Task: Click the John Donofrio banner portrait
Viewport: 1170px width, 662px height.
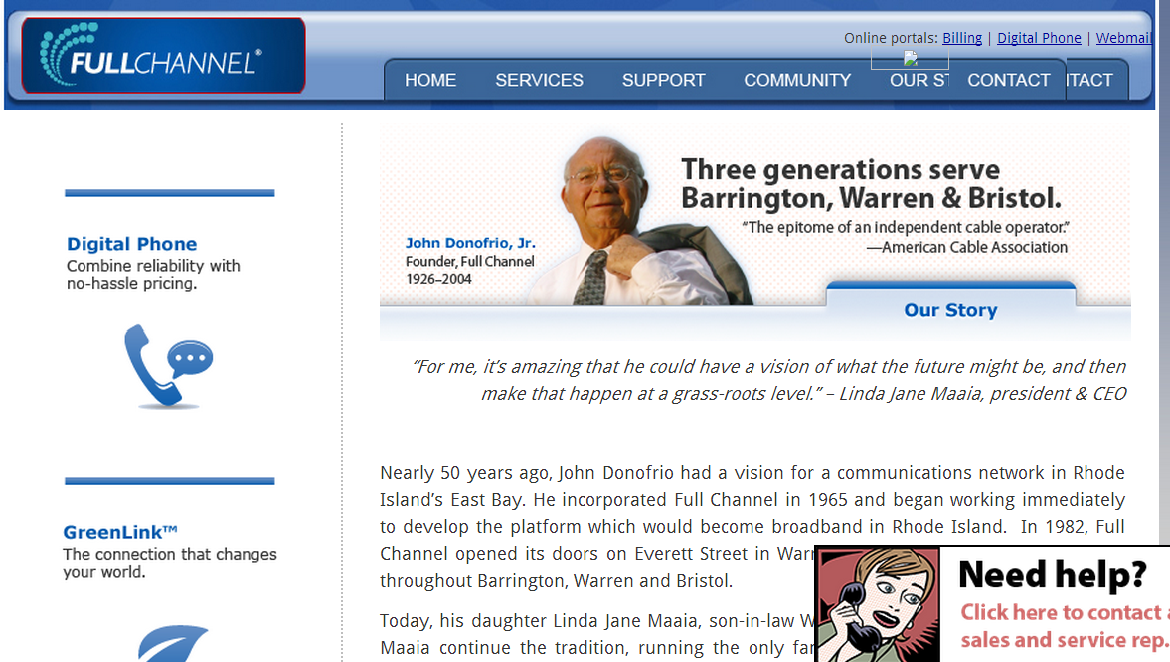Action: point(638,221)
